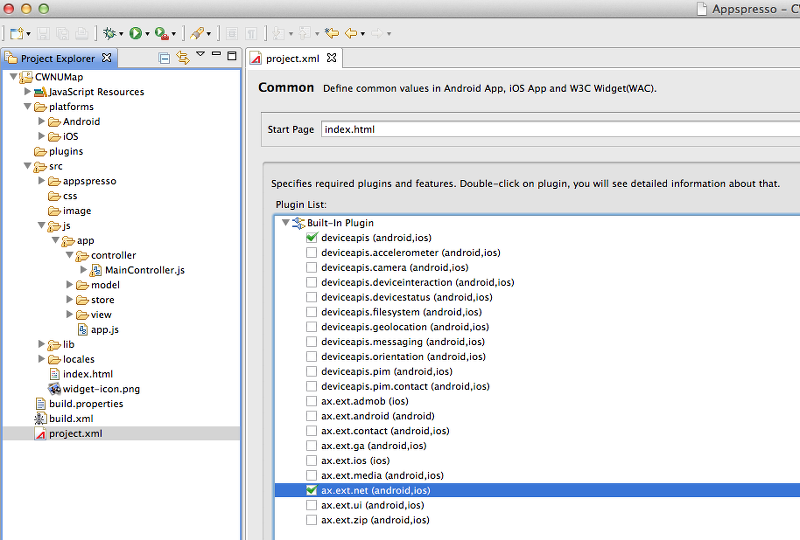Enable deviceapis.geolocation plugin

point(311,327)
